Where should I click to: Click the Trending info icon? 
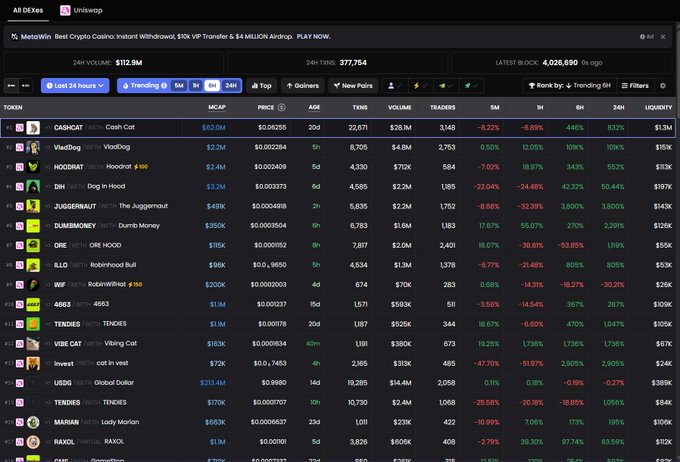click(164, 85)
